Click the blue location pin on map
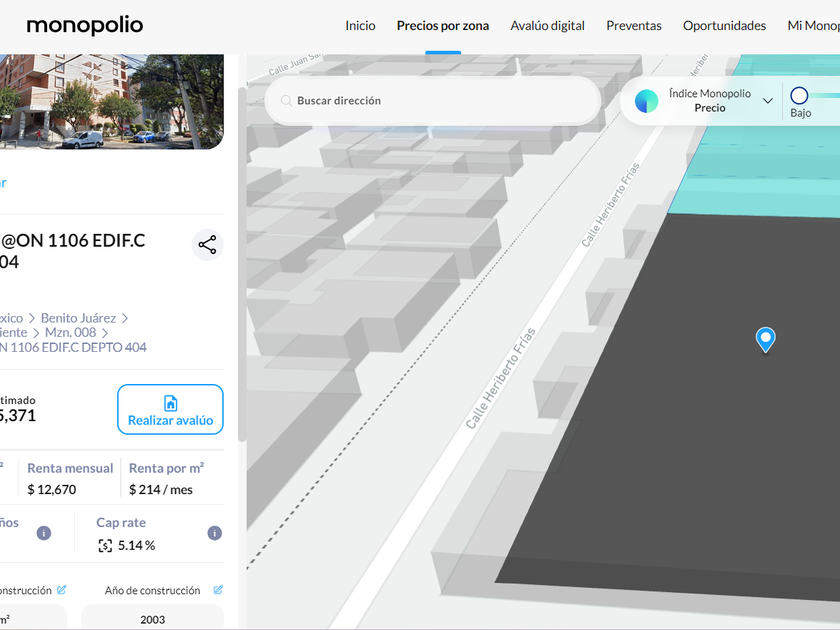Screen dimensions: 840x630 pyautogui.click(x=765, y=340)
